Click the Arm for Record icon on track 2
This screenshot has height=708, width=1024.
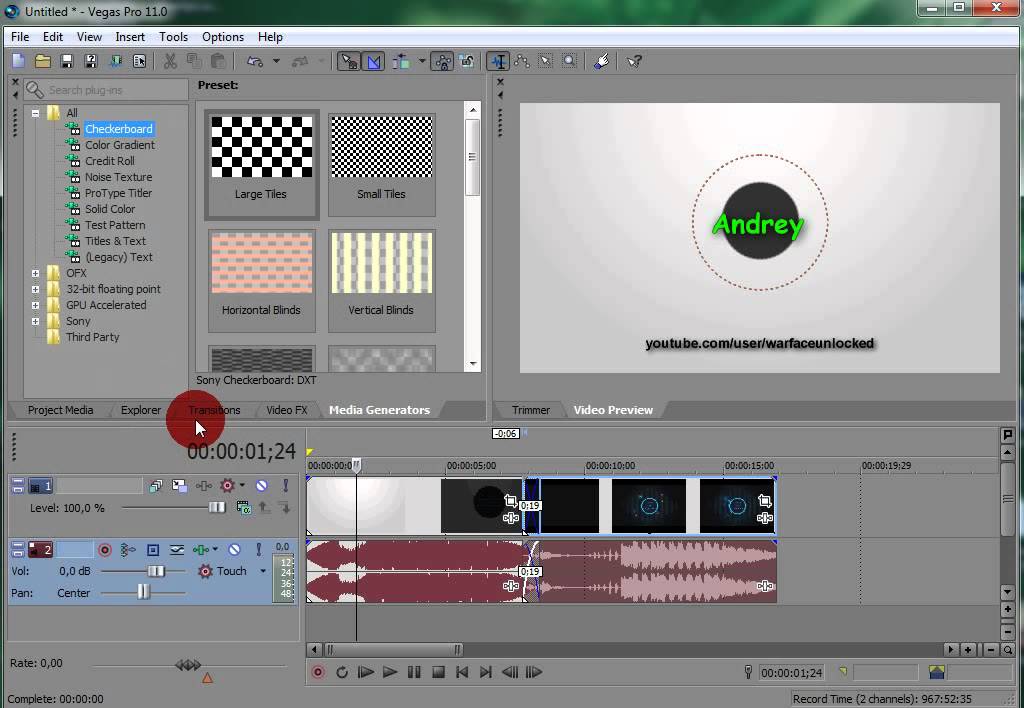tap(104, 550)
